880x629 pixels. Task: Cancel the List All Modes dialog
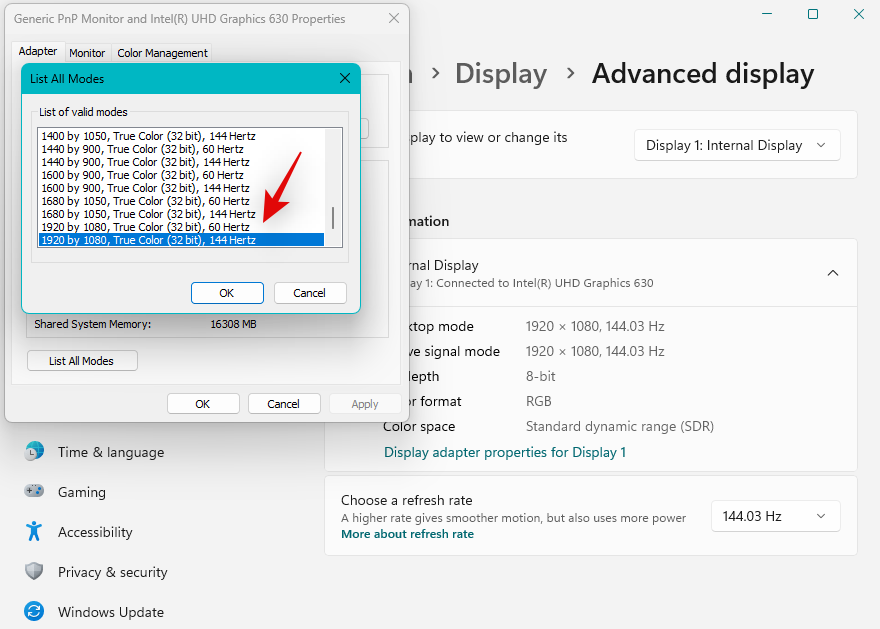pos(310,292)
